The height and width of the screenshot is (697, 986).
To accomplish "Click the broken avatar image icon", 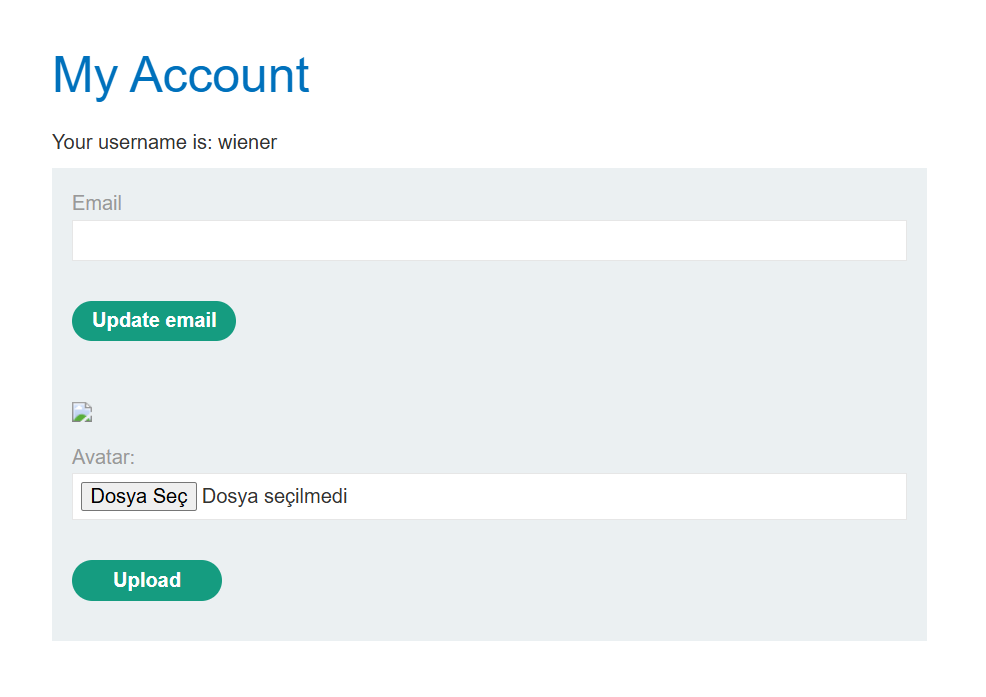I will click(82, 412).
